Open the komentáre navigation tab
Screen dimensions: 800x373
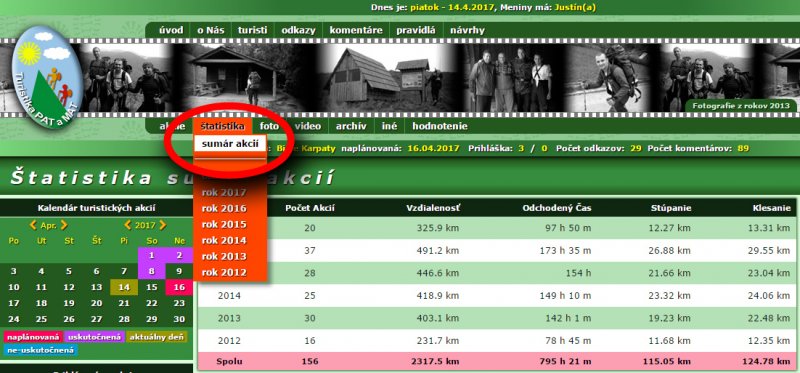point(356,30)
